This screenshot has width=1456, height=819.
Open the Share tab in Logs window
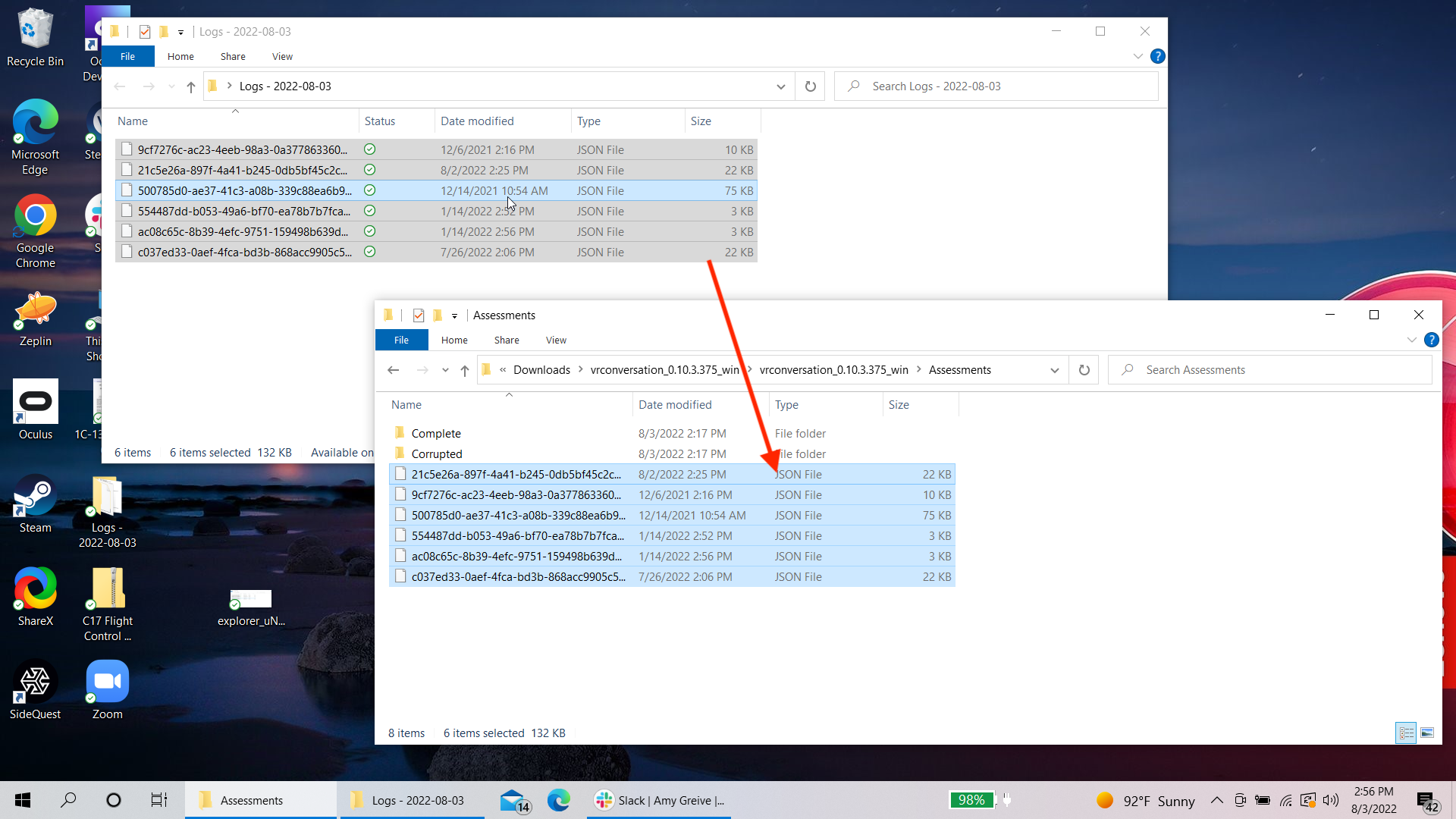233,56
